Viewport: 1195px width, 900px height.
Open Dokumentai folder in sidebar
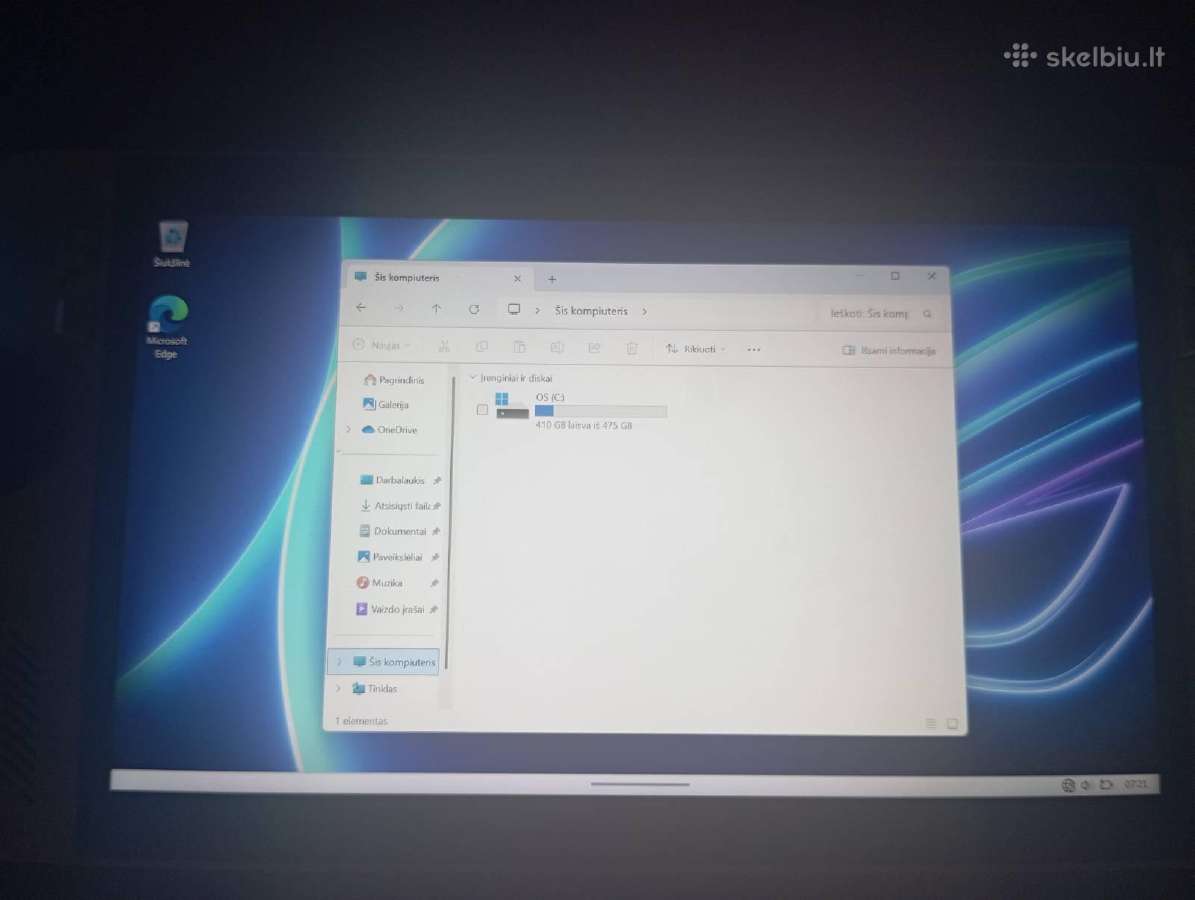click(x=392, y=531)
